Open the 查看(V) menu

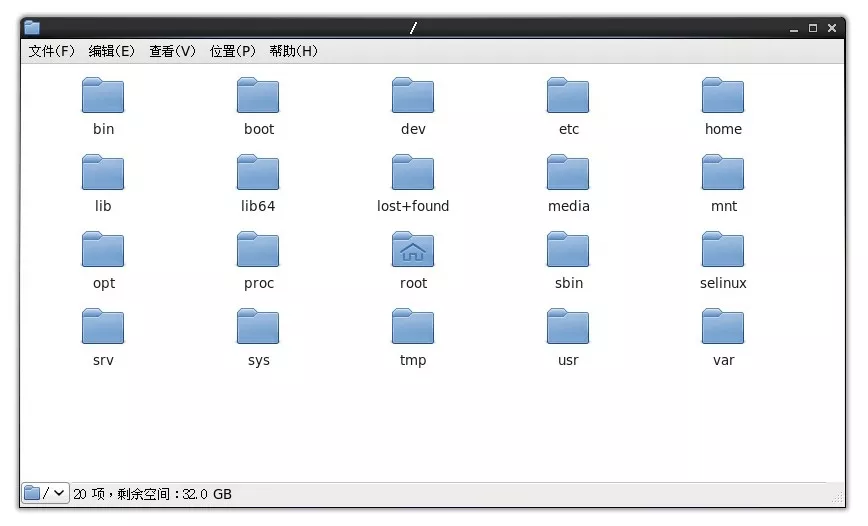(173, 51)
